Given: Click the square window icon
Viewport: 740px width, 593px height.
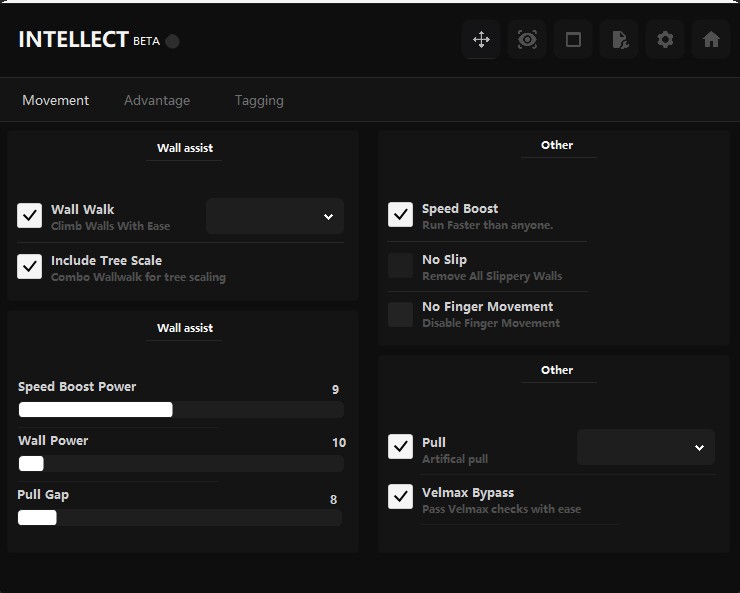Looking at the screenshot, I should click(573, 40).
